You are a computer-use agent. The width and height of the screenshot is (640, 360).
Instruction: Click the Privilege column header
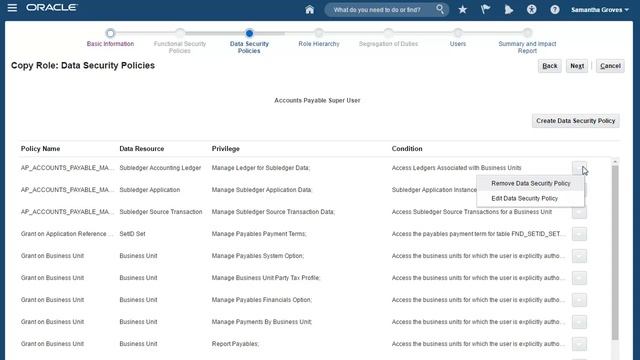point(226,149)
